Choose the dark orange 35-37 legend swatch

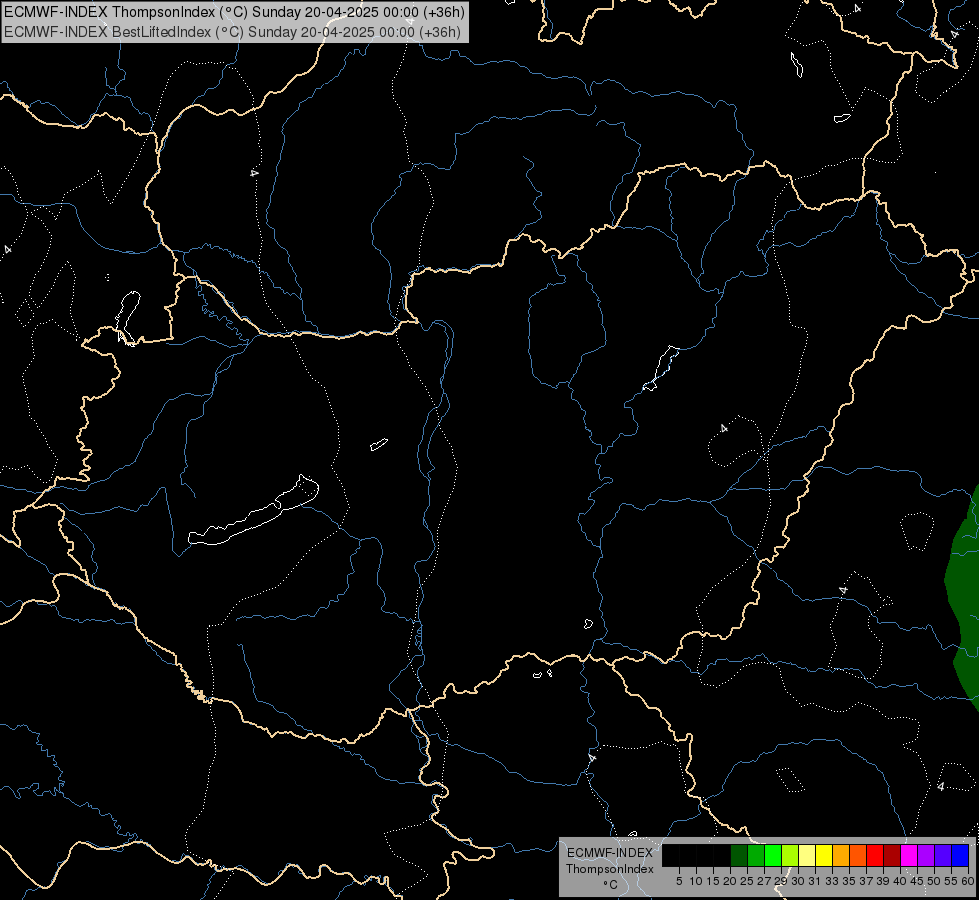point(858,856)
